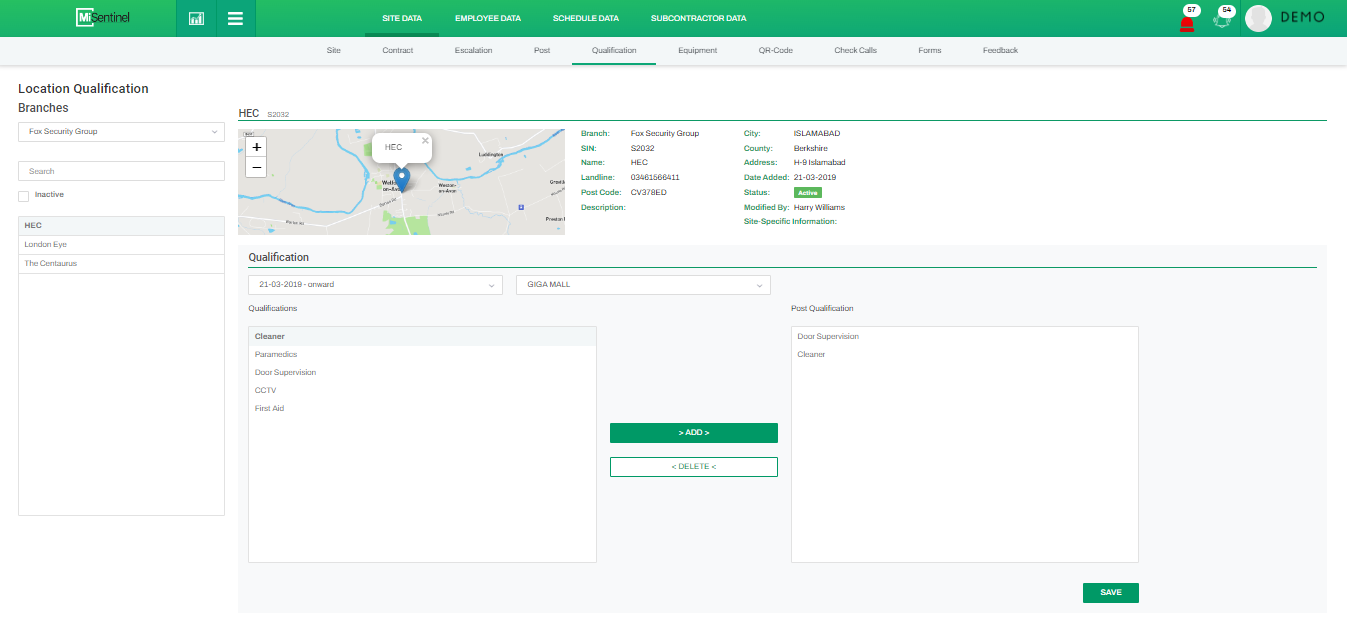
Task: Click the red alarm notification icon
Action: click(x=1187, y=22)
